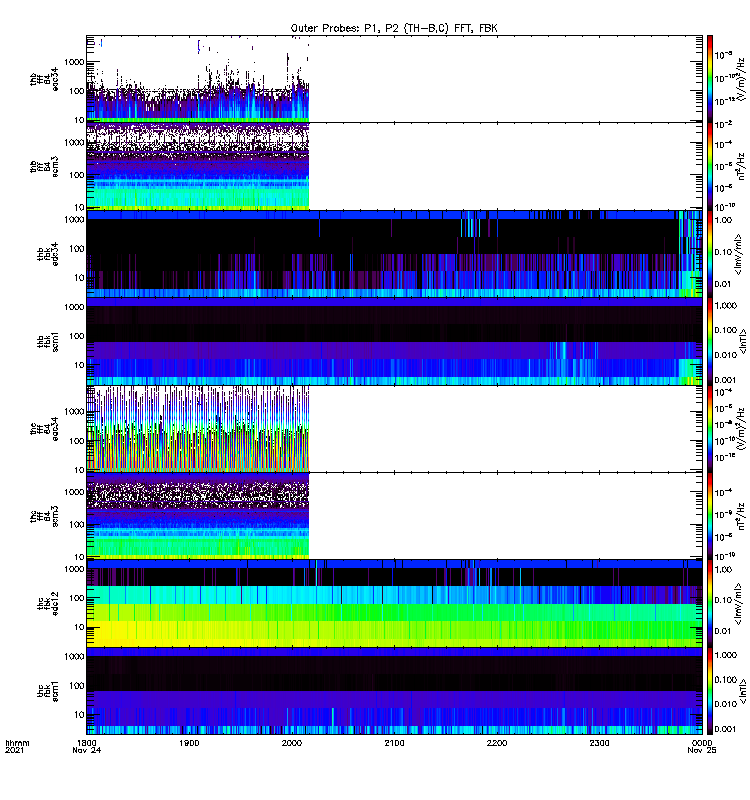Click the "thb fbk scm1" y-axis label

click(x=47, y=342)
